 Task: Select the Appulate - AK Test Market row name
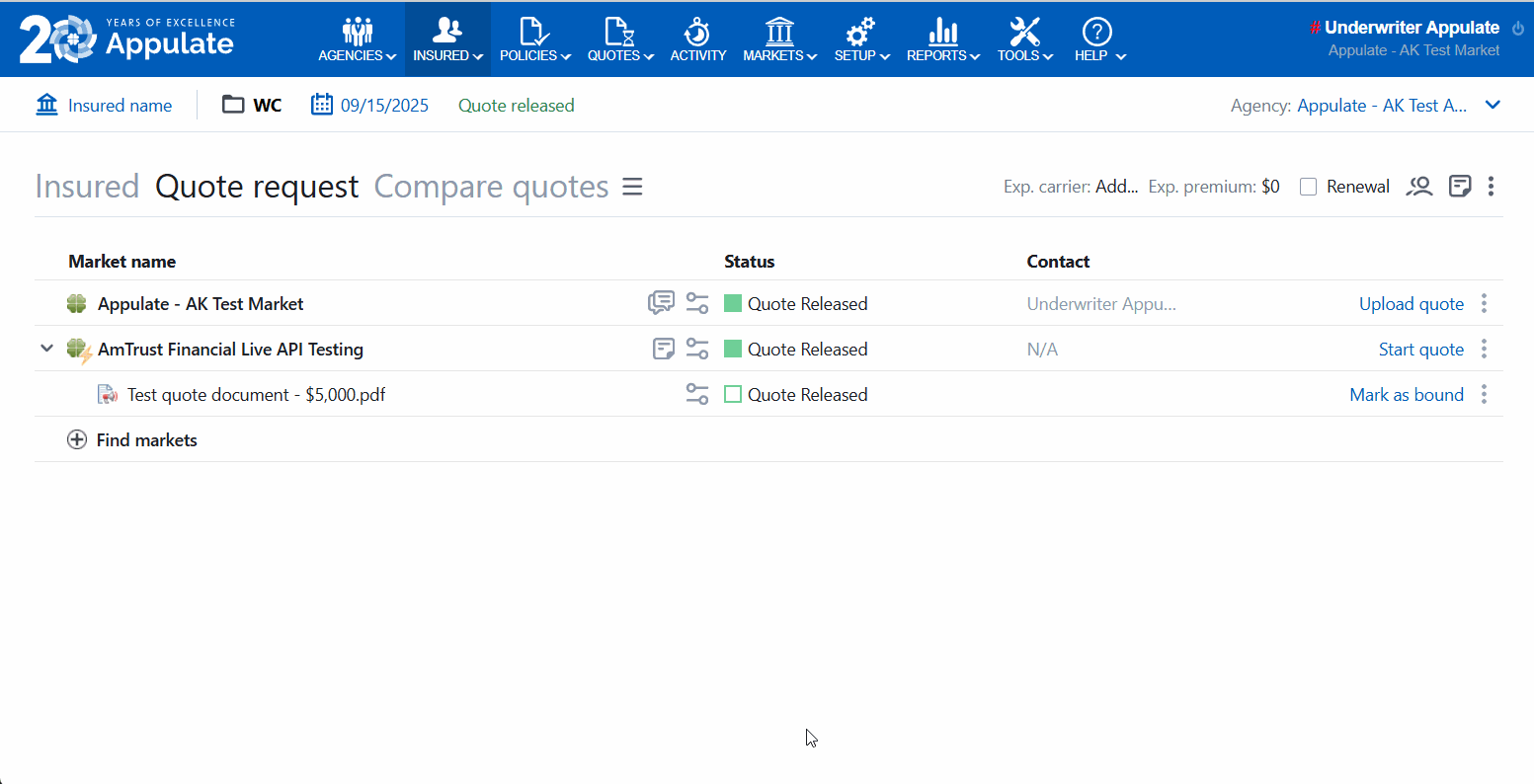[x=201, y=304]
